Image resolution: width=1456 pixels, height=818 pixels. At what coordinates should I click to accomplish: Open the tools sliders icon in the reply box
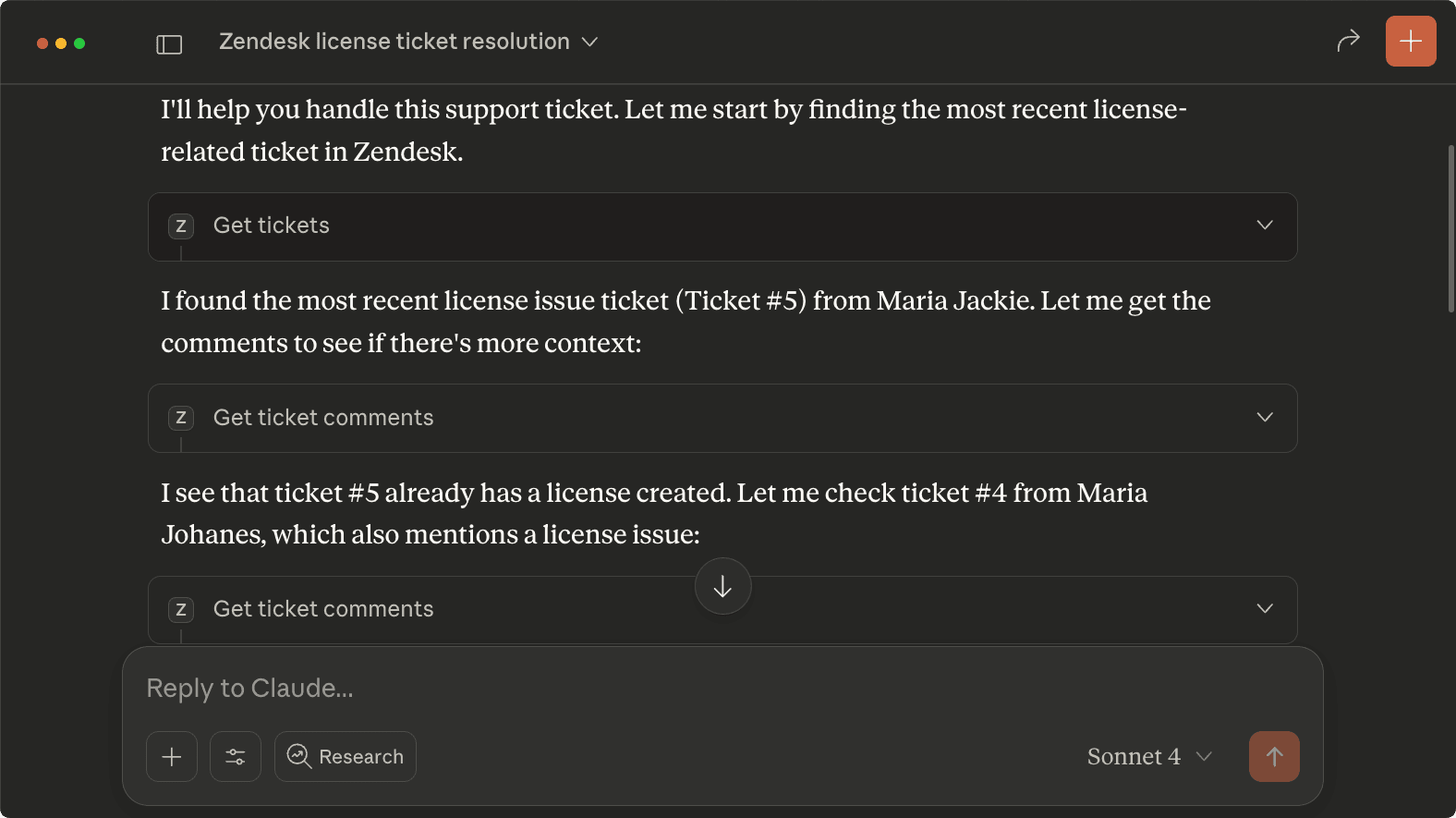point(235,756)
